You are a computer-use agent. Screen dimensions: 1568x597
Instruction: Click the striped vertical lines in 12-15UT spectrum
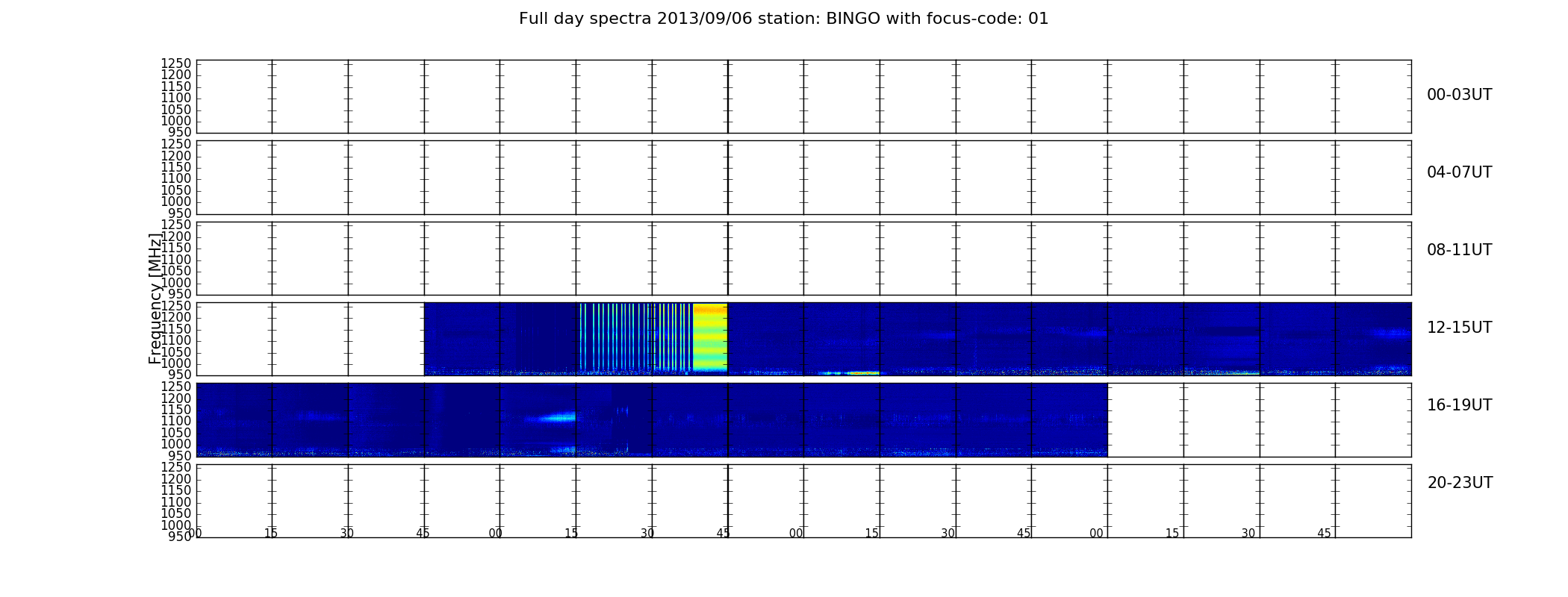click(x=635, y=337)
